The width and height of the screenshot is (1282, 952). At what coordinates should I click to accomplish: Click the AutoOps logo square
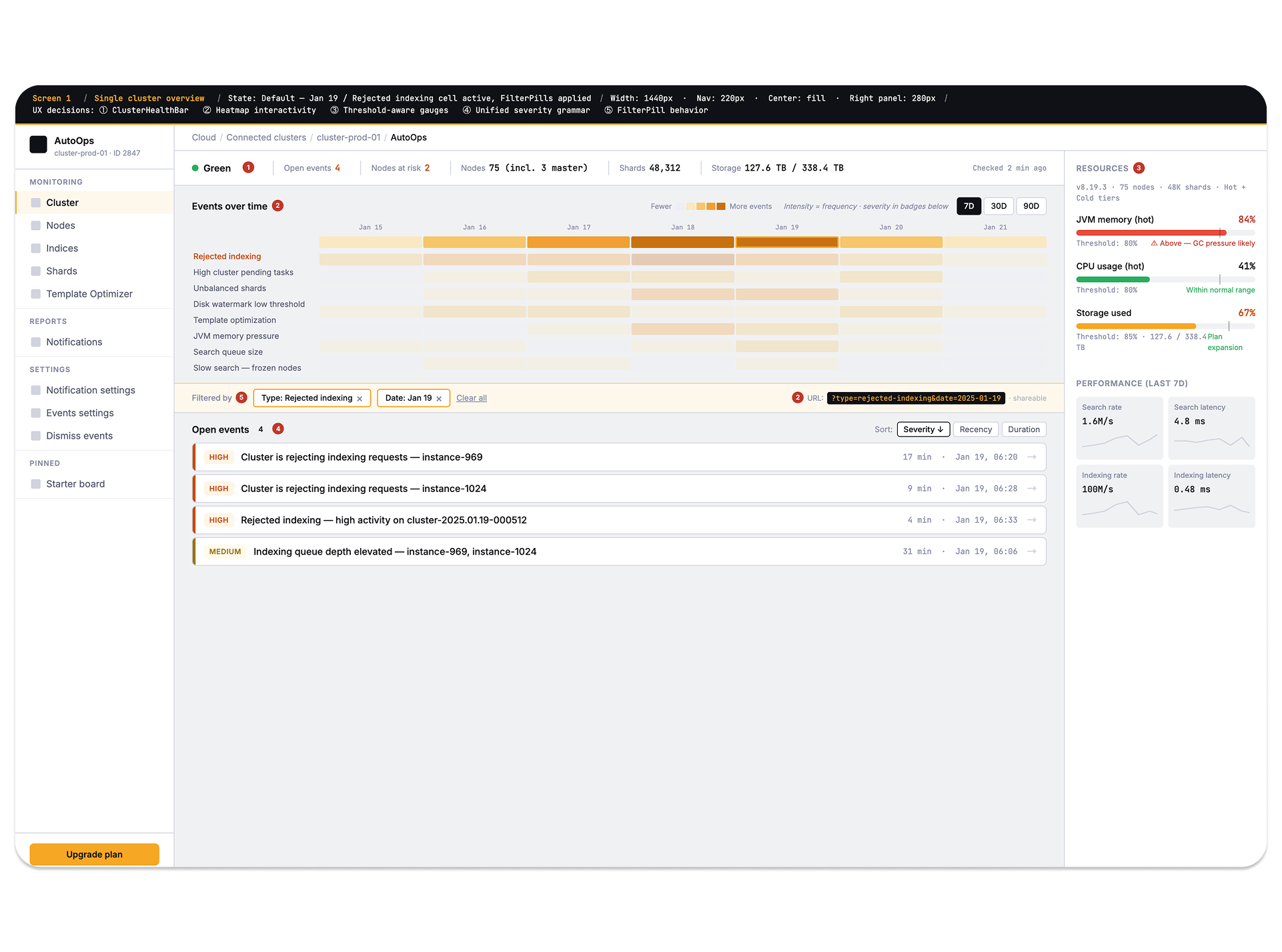(38, 144)
